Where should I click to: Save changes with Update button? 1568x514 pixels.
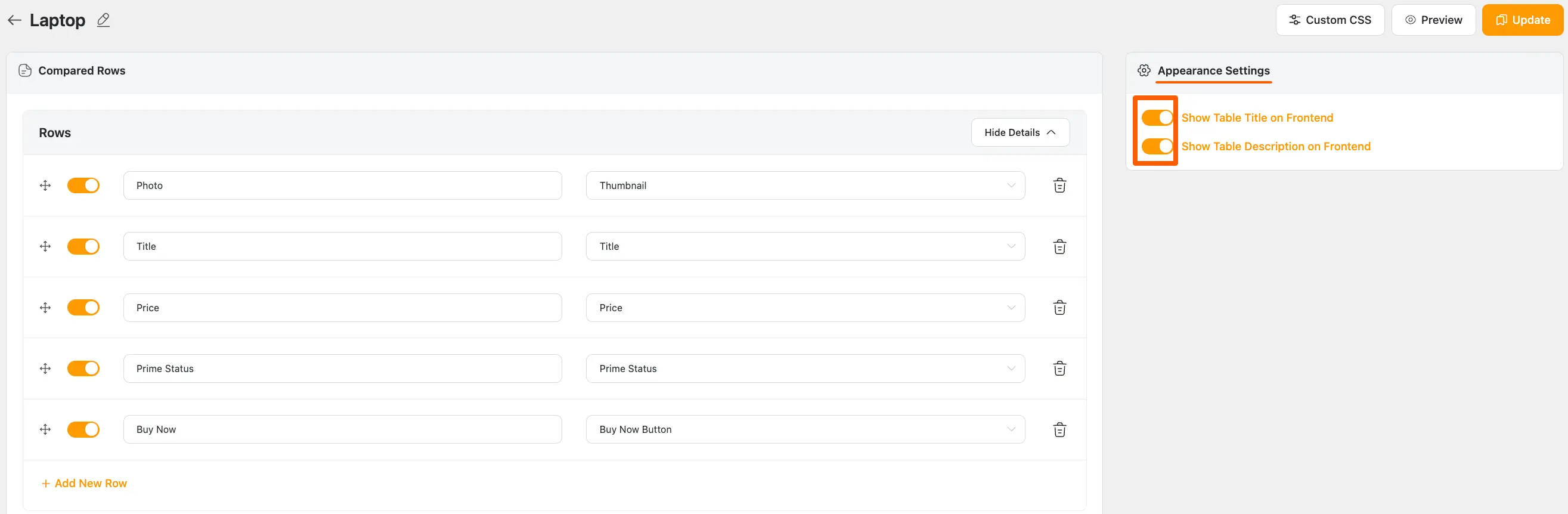point(1522,20)
